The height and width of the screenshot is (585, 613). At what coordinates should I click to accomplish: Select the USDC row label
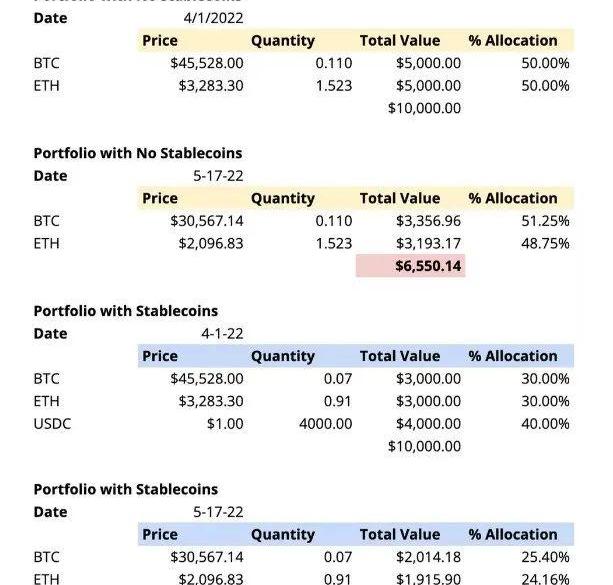tap(52, 423)
